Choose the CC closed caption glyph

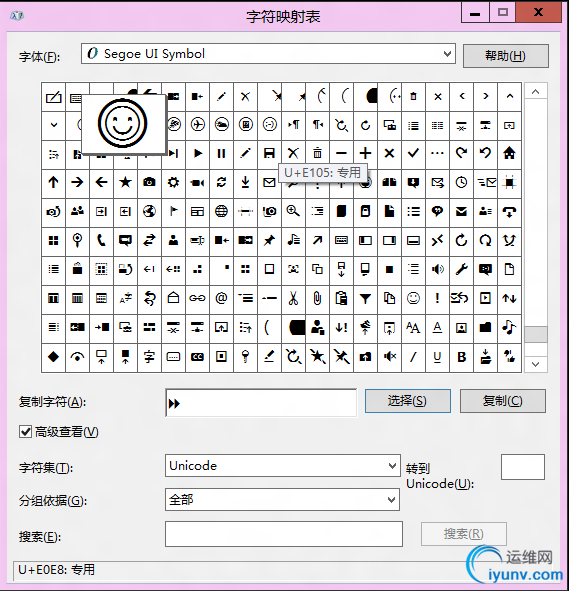[197, 357]
